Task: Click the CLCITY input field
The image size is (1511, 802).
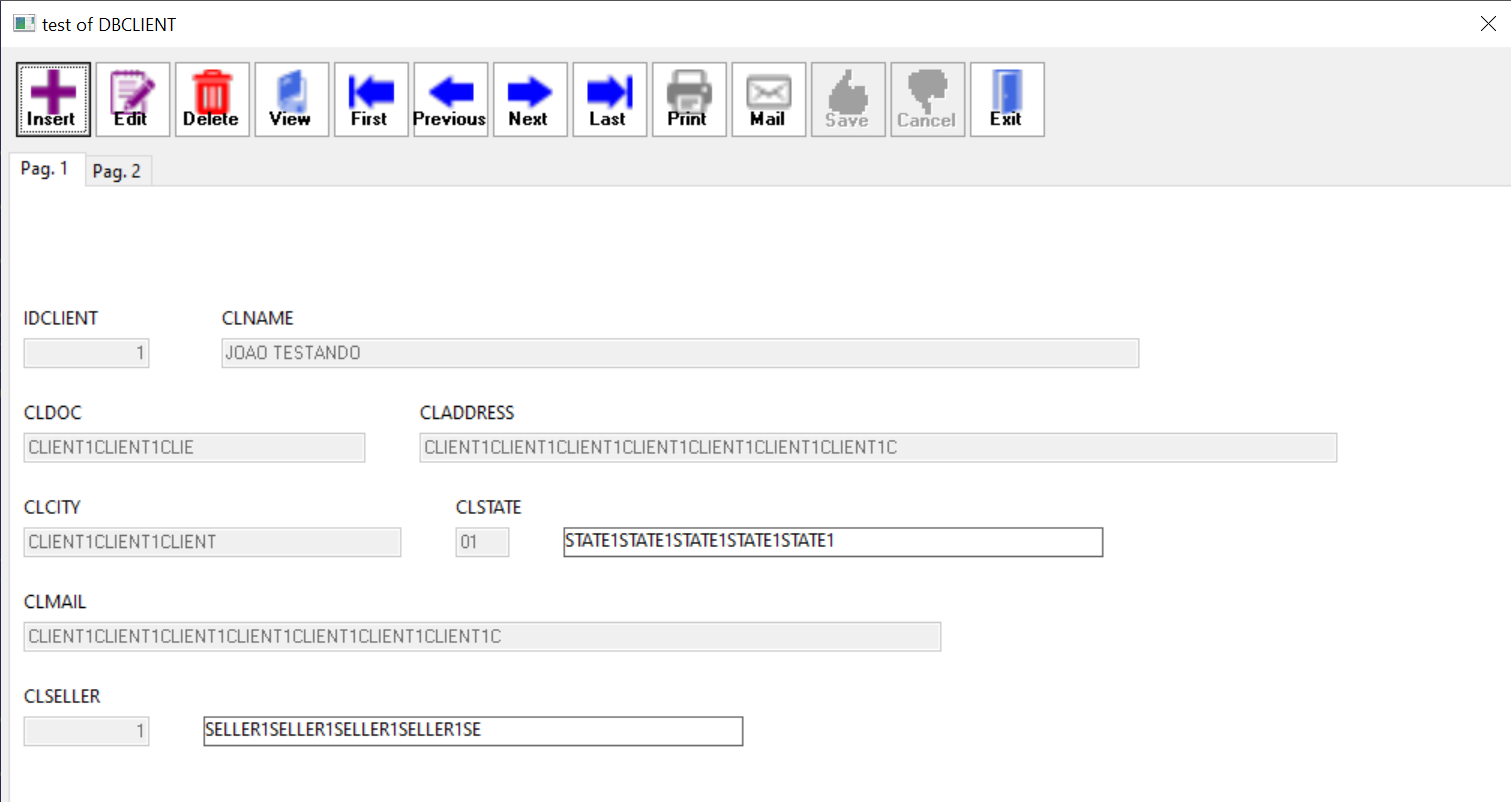Action: 212,542
